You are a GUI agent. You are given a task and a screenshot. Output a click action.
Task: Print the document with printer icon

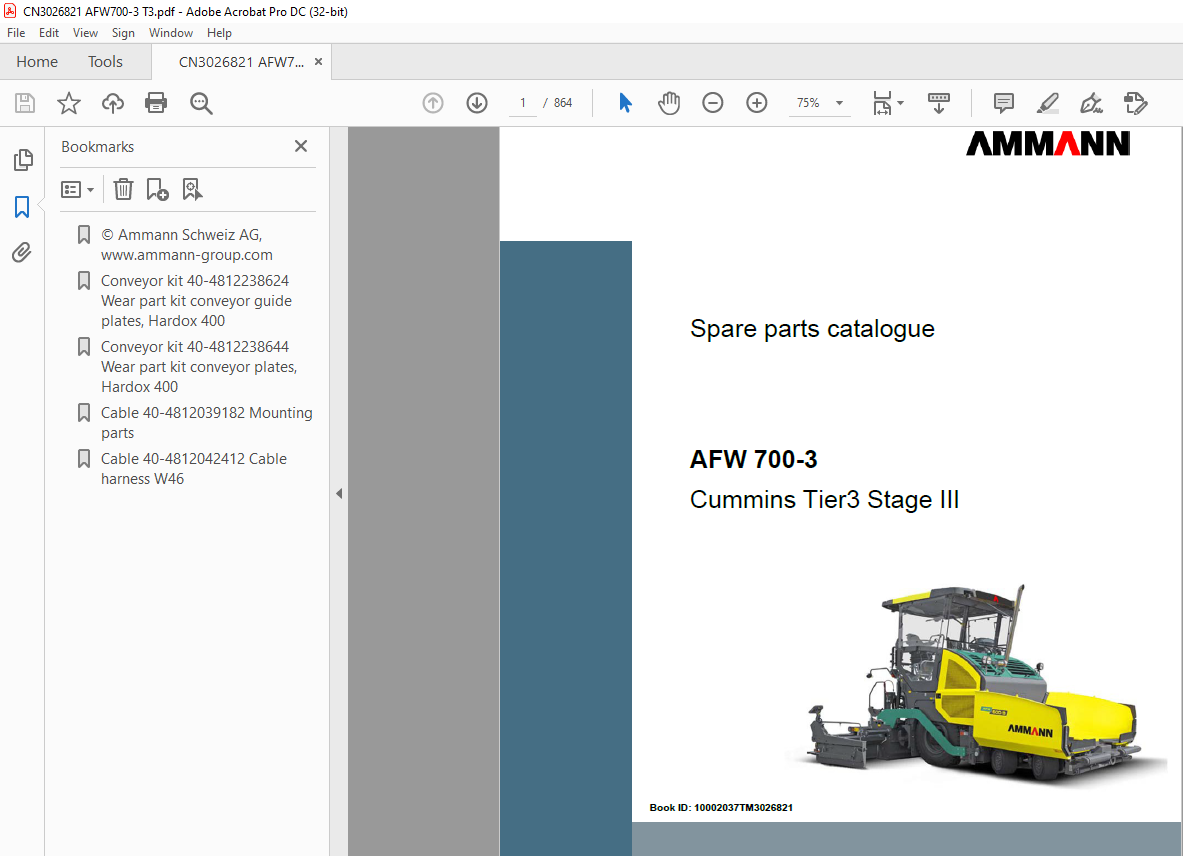tap(156, 103)
